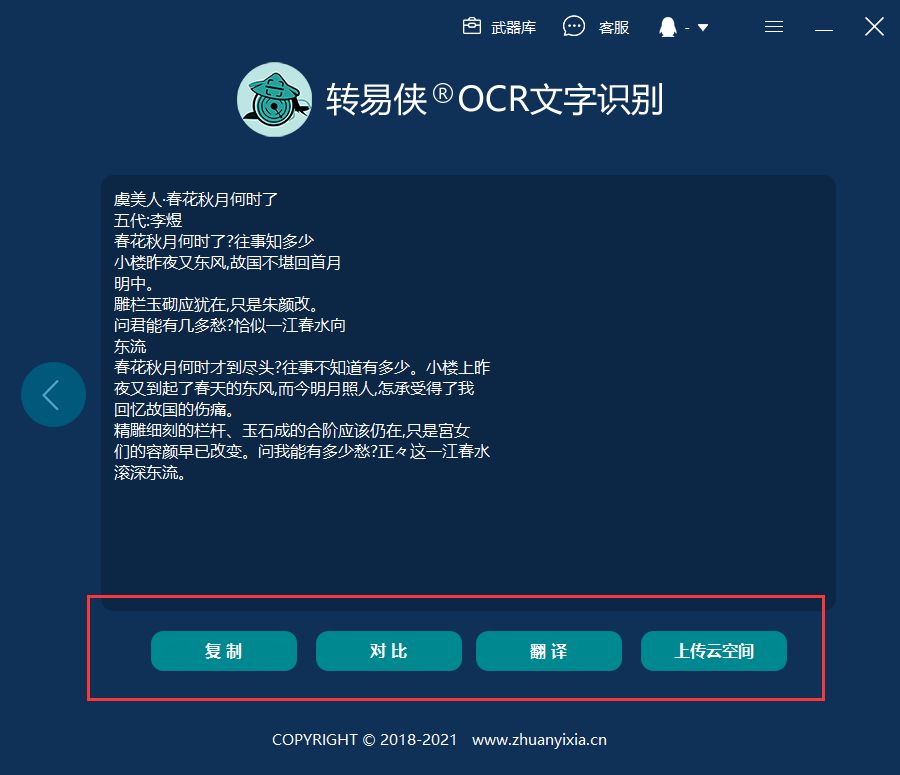Click 上传云空间 to upload

713,651
